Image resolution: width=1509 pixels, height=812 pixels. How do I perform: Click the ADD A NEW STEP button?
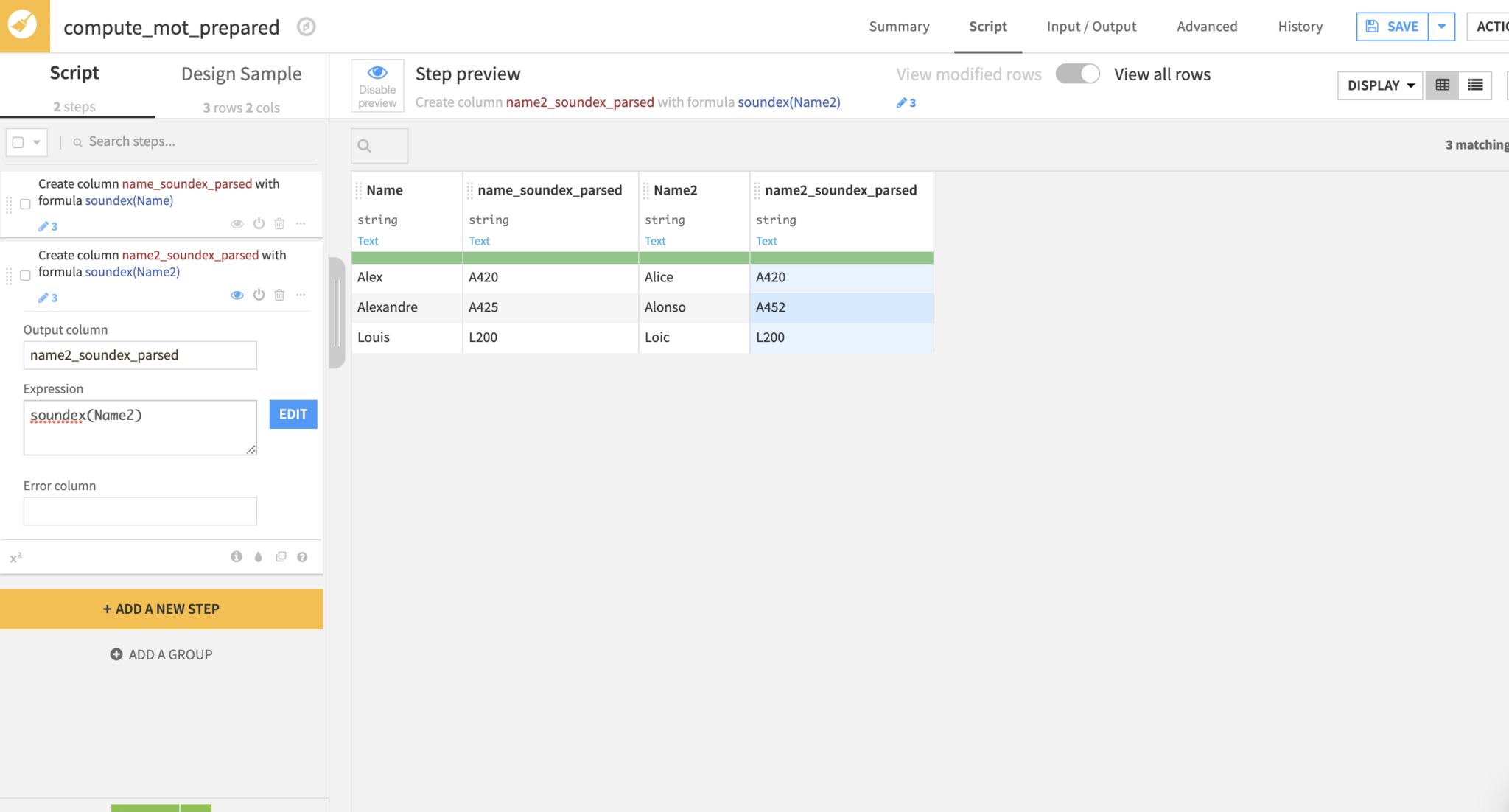161,609
